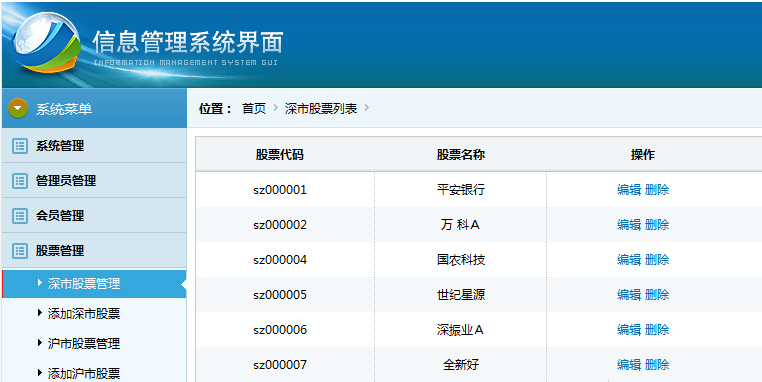
Task: Click the globe logo in the header
Action: tap(47, 43)
